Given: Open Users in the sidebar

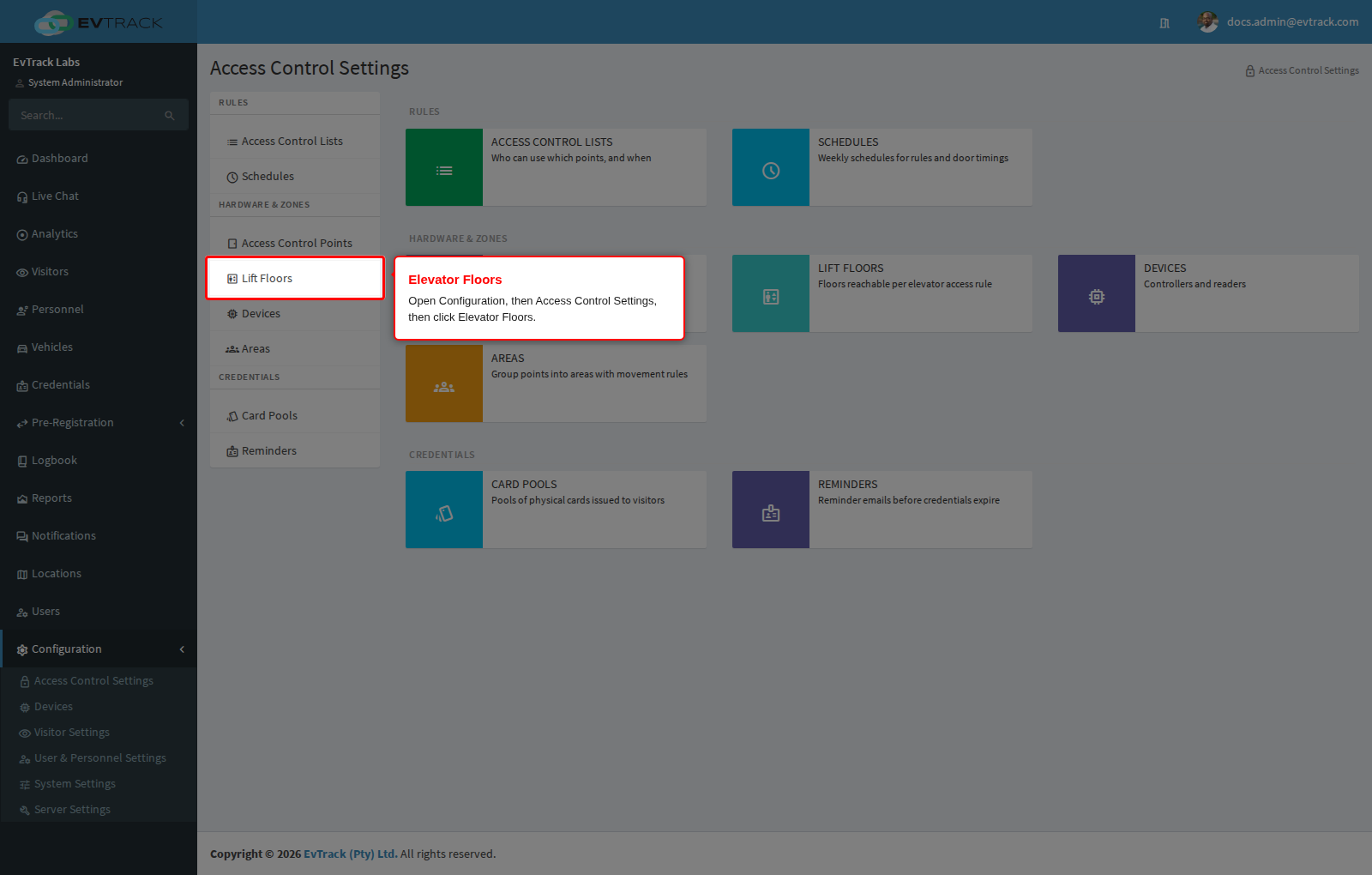Looking at the screenshot, I should [99, 612].
